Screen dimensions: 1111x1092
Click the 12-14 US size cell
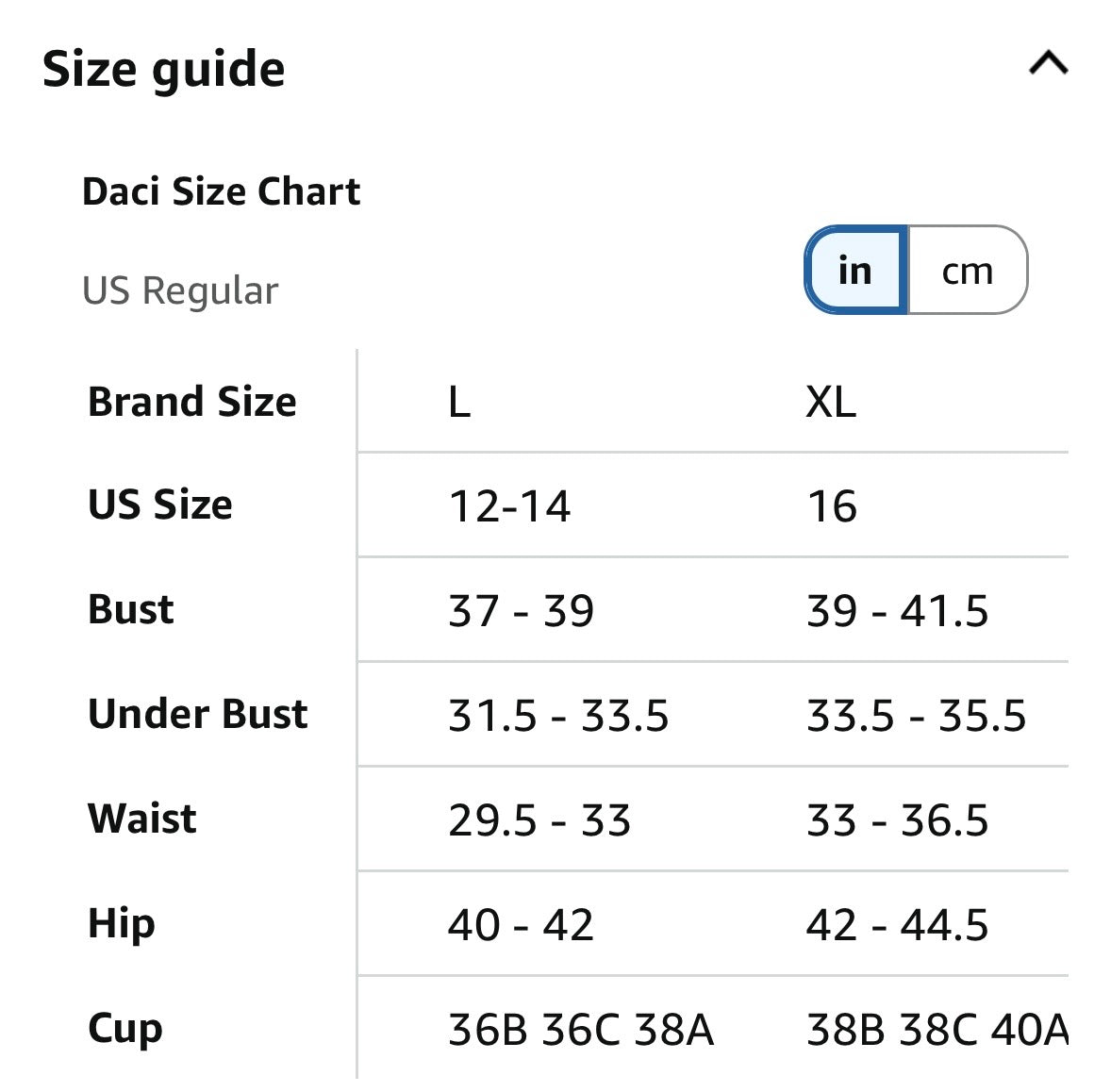(x=509, y=506)
